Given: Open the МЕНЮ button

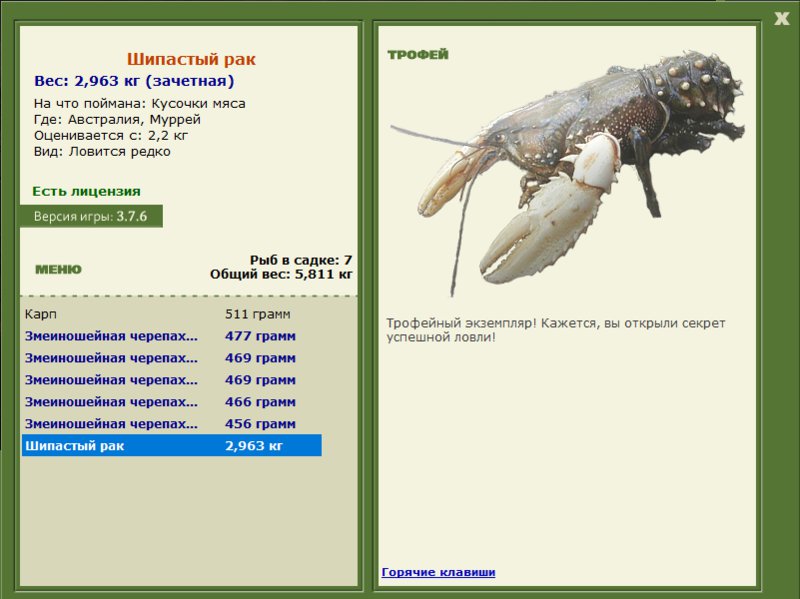Looking at the screenshot, I should [58, 269].
